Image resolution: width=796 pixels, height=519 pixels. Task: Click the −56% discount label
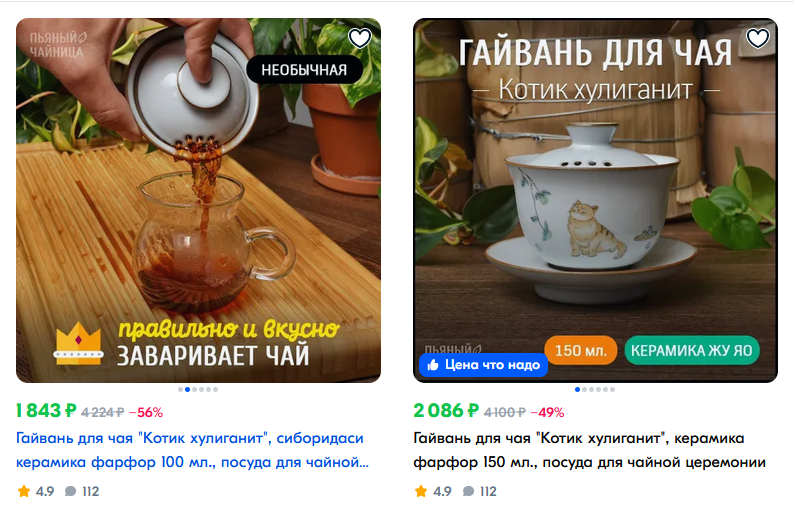146,412
